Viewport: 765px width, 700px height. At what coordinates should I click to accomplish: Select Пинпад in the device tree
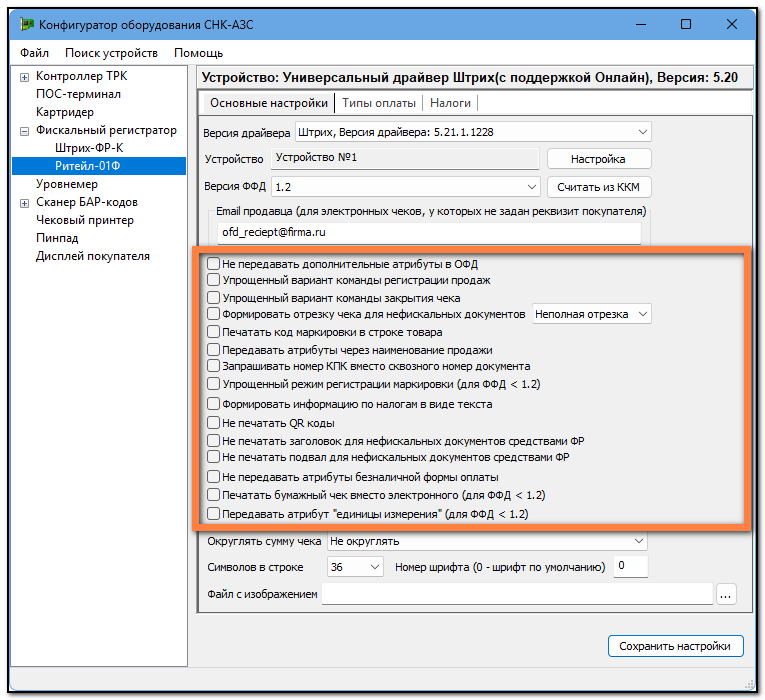pyautogui.click(x=57, y=238)
